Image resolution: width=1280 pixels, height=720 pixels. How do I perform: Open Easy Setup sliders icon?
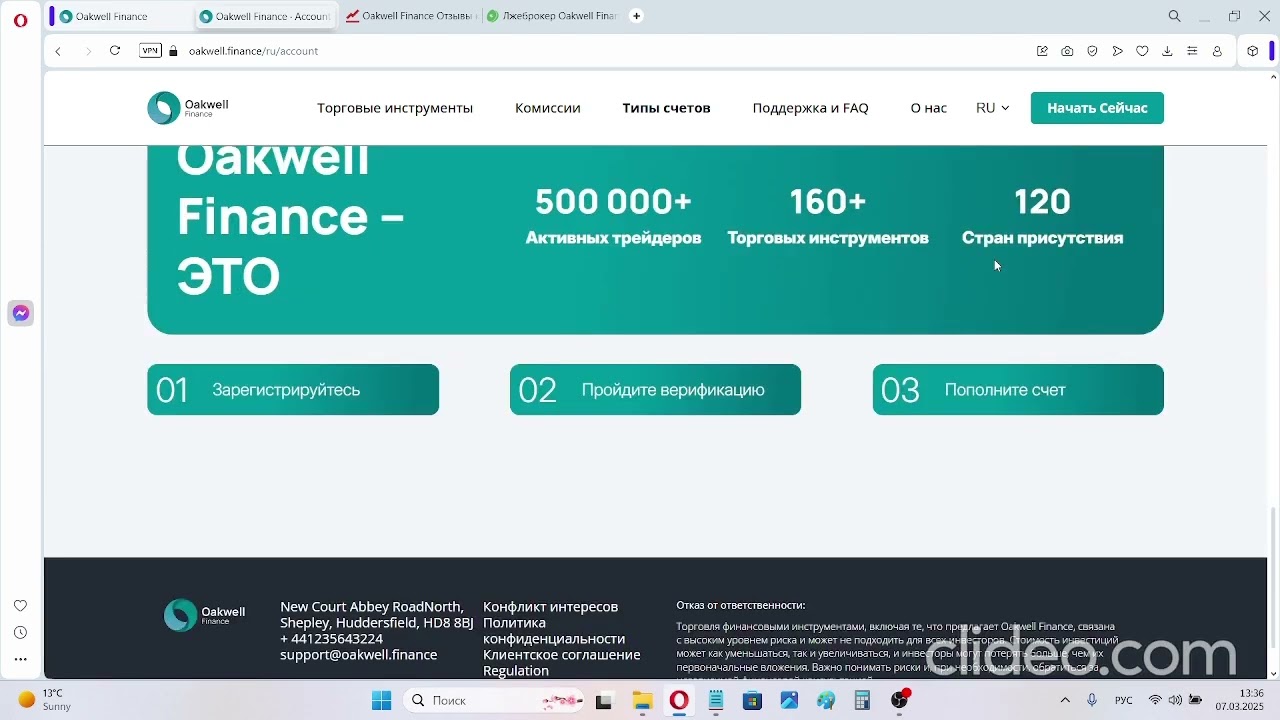pyautogui.click(x=1192, y=51)
